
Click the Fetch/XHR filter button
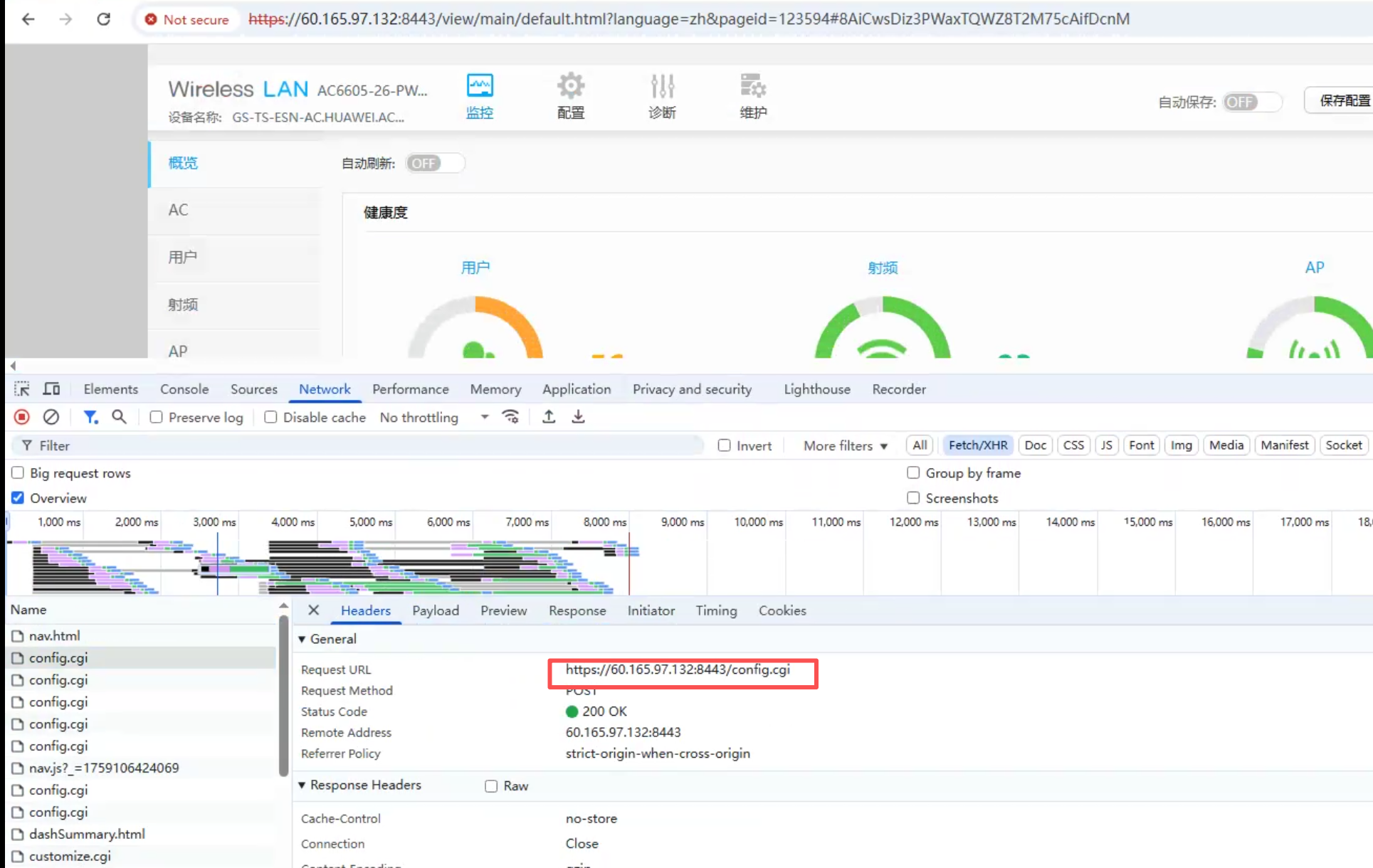point(977,445)
